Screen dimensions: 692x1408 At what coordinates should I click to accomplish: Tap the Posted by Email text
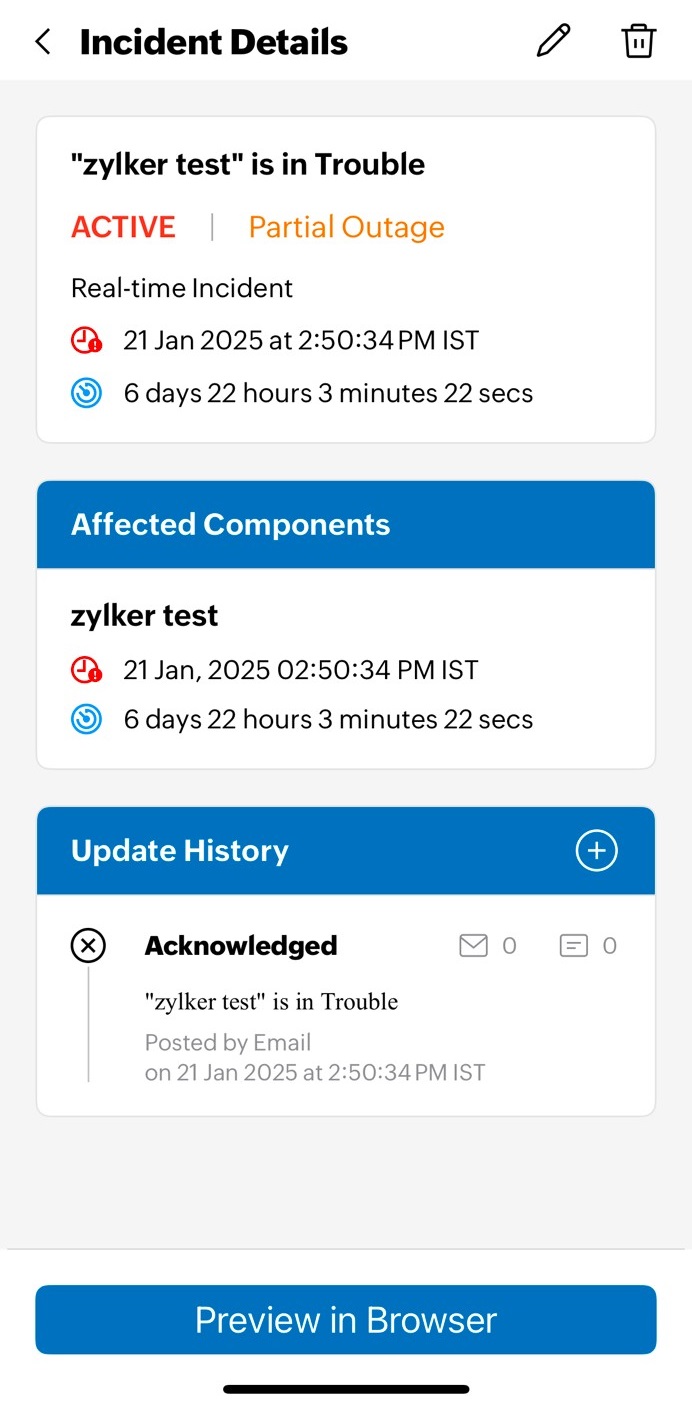click(228, 1043)
